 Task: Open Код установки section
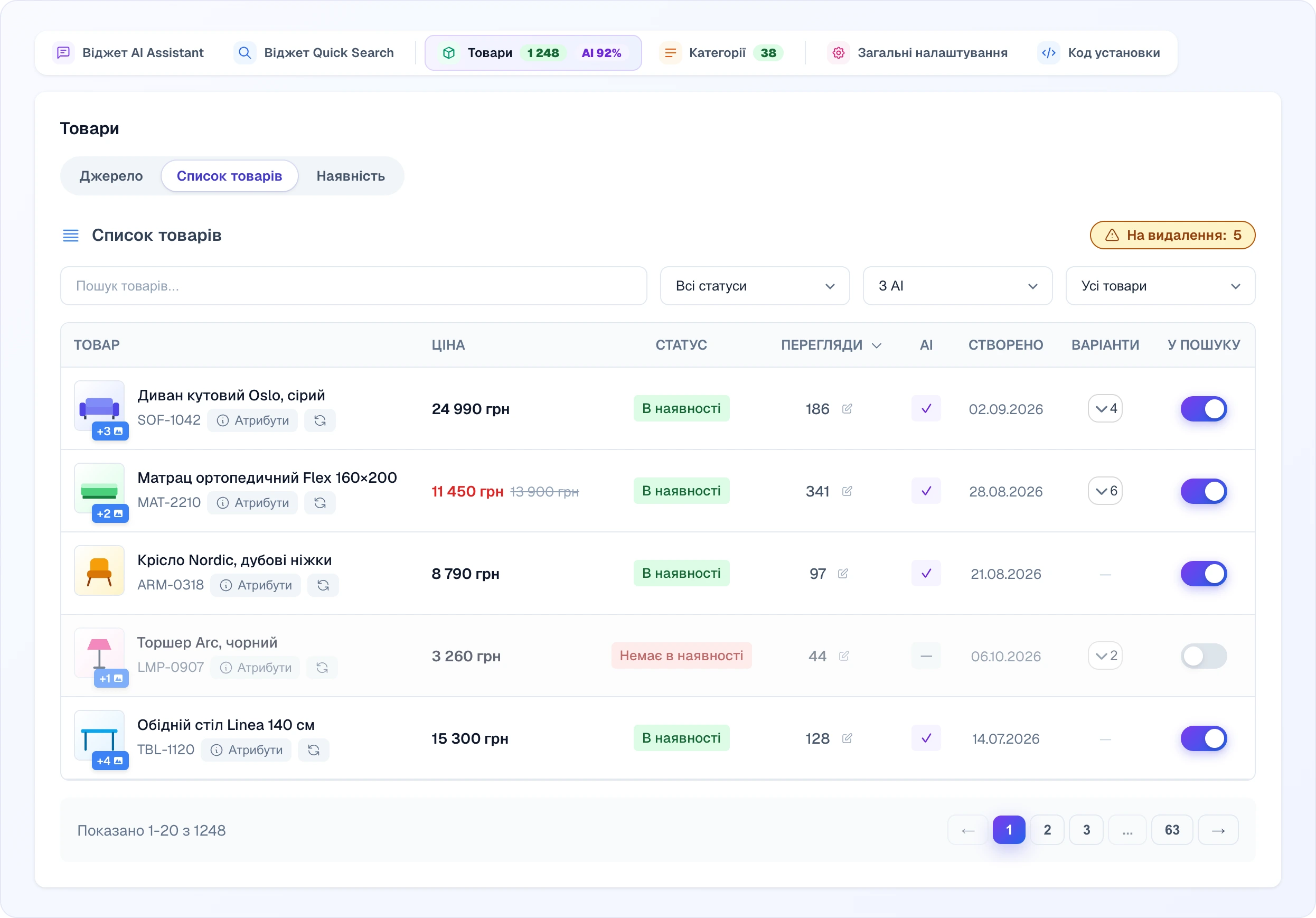[x=1099, y=53]
